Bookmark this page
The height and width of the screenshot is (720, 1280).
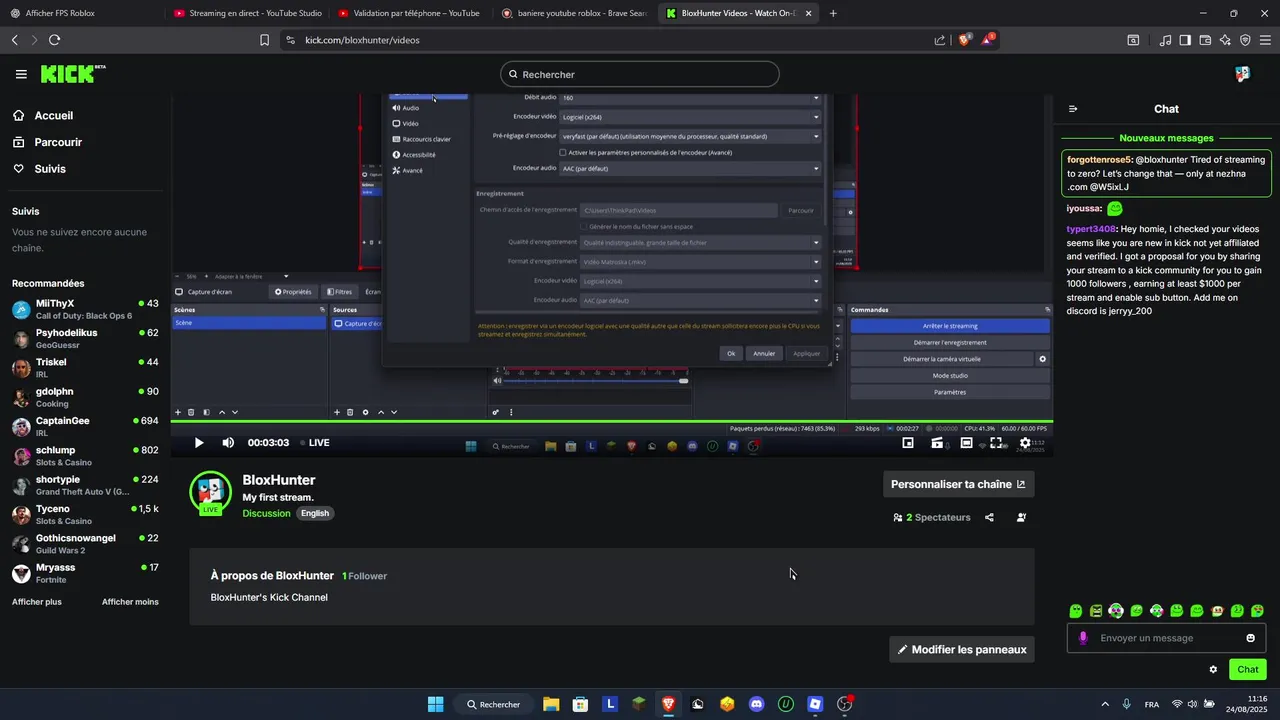(264, 40)
